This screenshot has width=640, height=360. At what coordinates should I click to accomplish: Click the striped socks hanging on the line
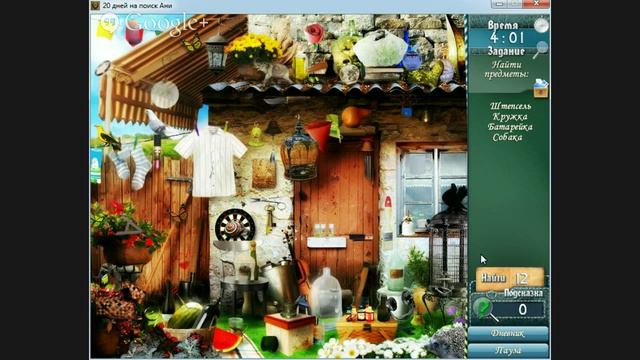[131, 167]
